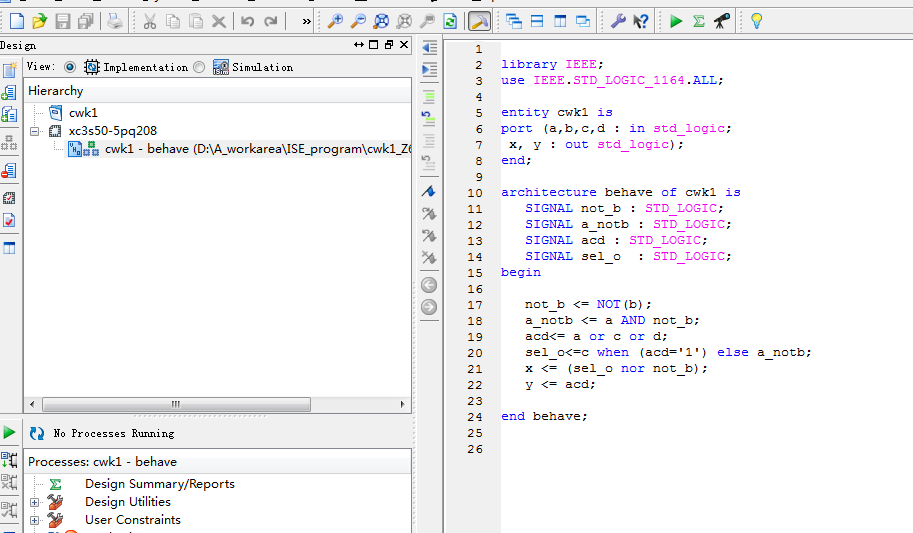913x533 pixels.
Task: Select Design Summary/Reports process item
Action: [159, 484]
